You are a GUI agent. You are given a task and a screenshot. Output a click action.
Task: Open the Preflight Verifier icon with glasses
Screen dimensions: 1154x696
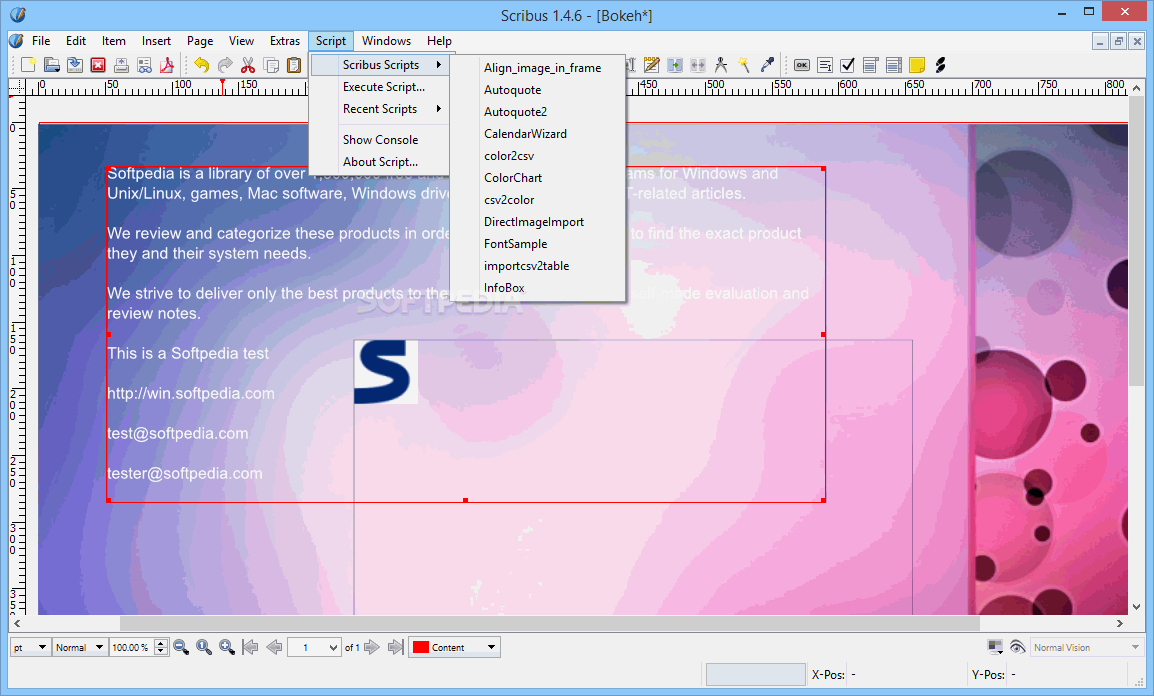144,65
